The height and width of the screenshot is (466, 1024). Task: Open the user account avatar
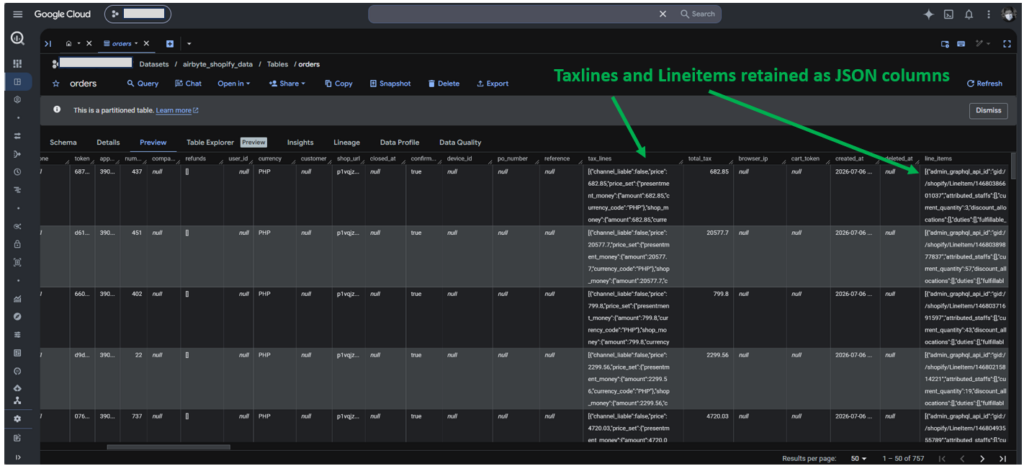click(x=1010, y=14)
